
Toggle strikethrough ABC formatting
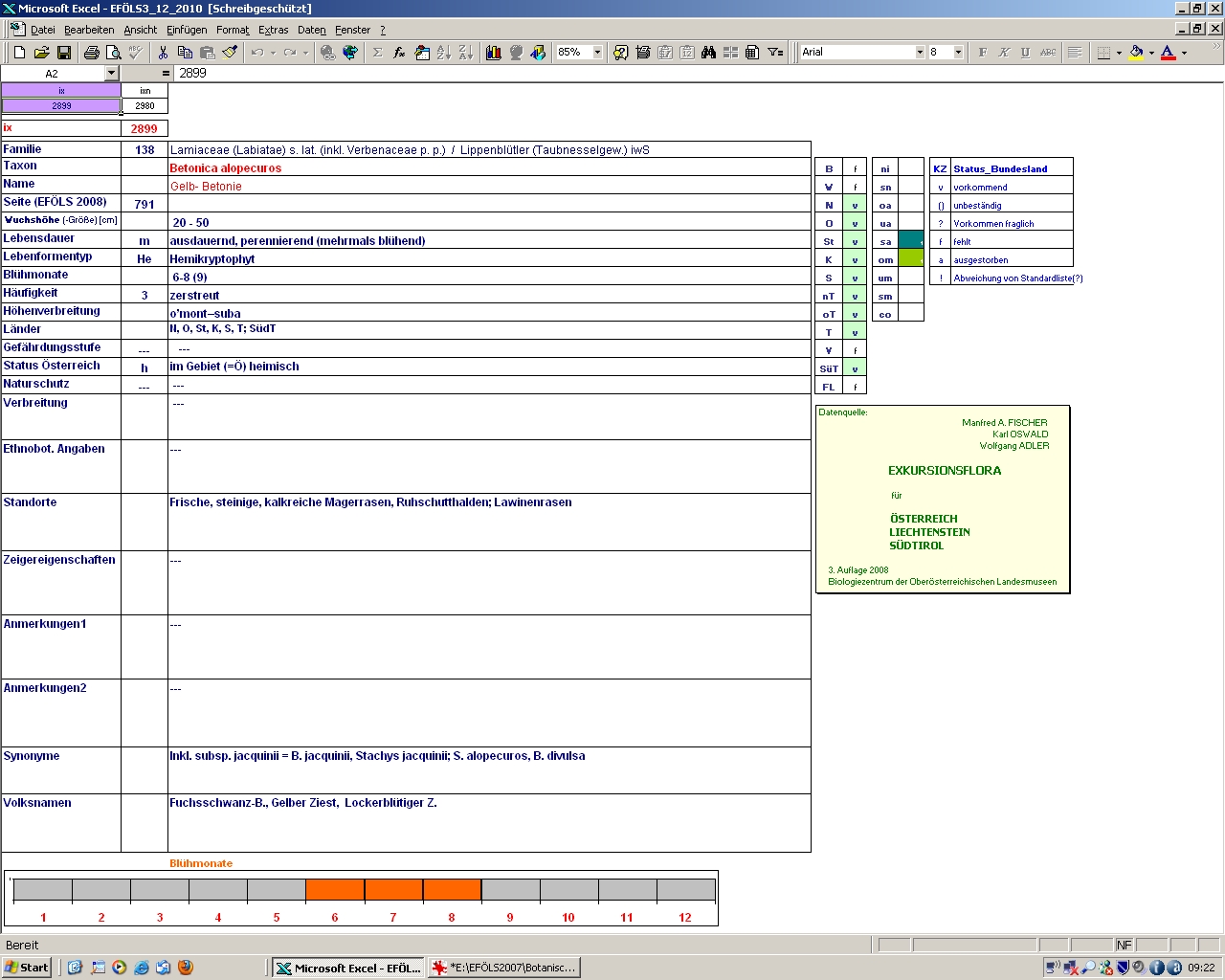click(x=1048, y=53)
